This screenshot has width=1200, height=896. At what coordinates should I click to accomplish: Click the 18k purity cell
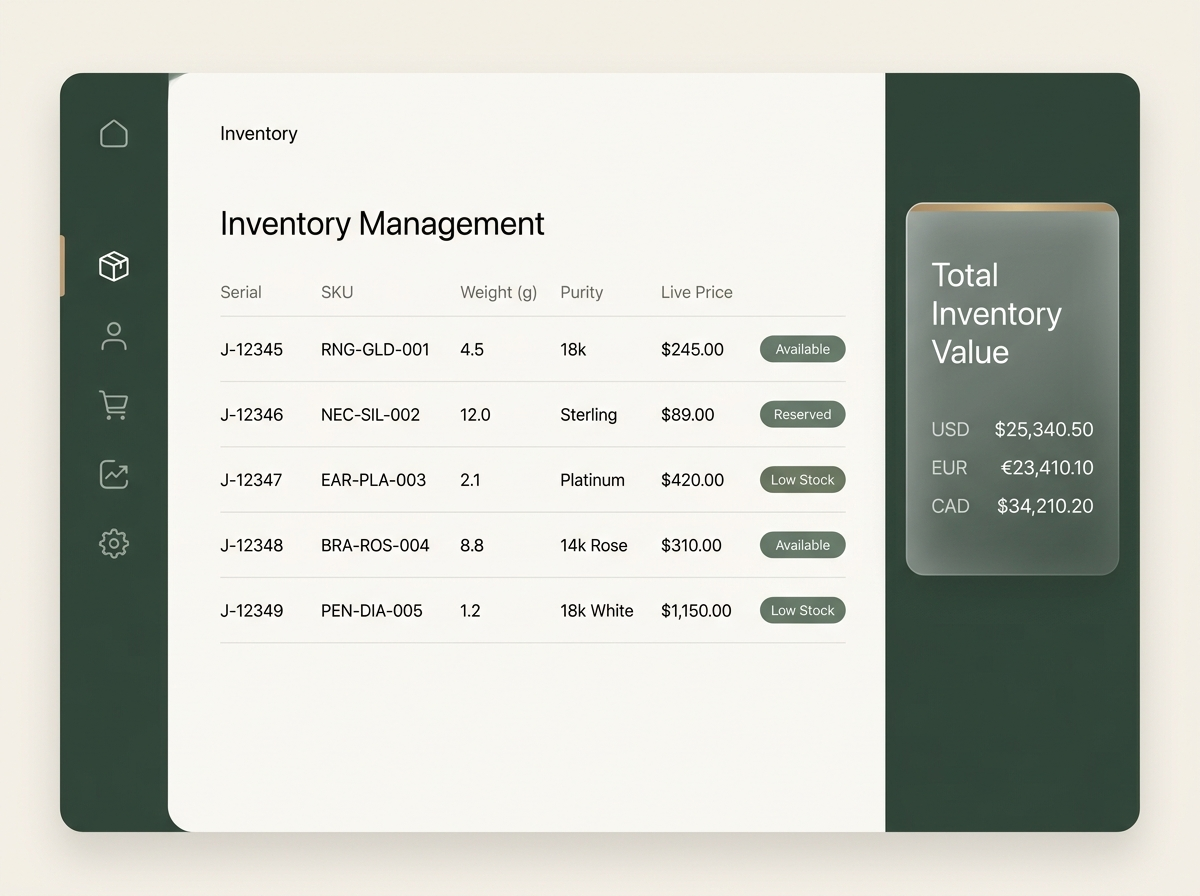[x=574, y=350]
